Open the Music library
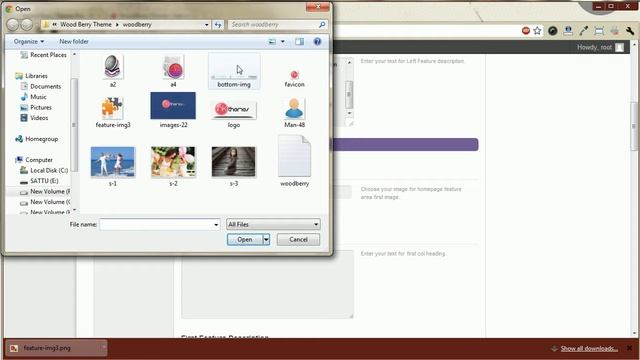The width and height of the screenshot is (640, 360). point(33,97)
